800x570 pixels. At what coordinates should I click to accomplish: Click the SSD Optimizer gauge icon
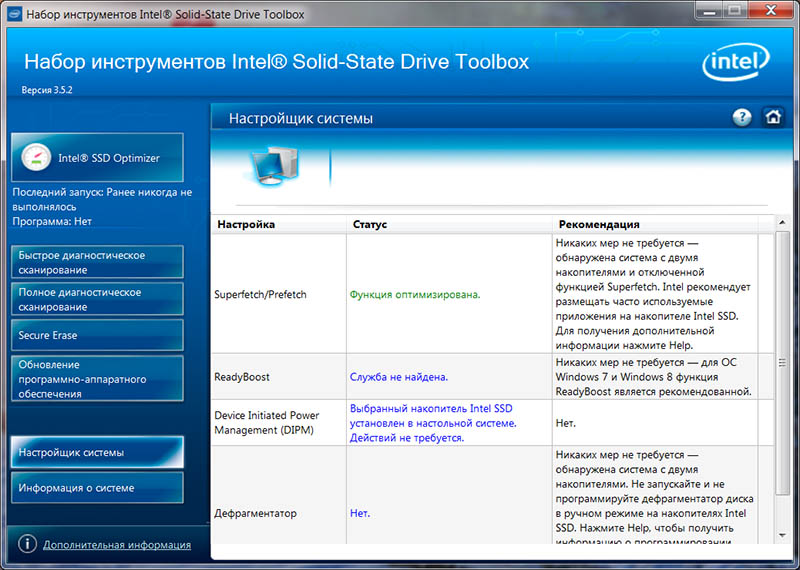[x=35, y=158]
